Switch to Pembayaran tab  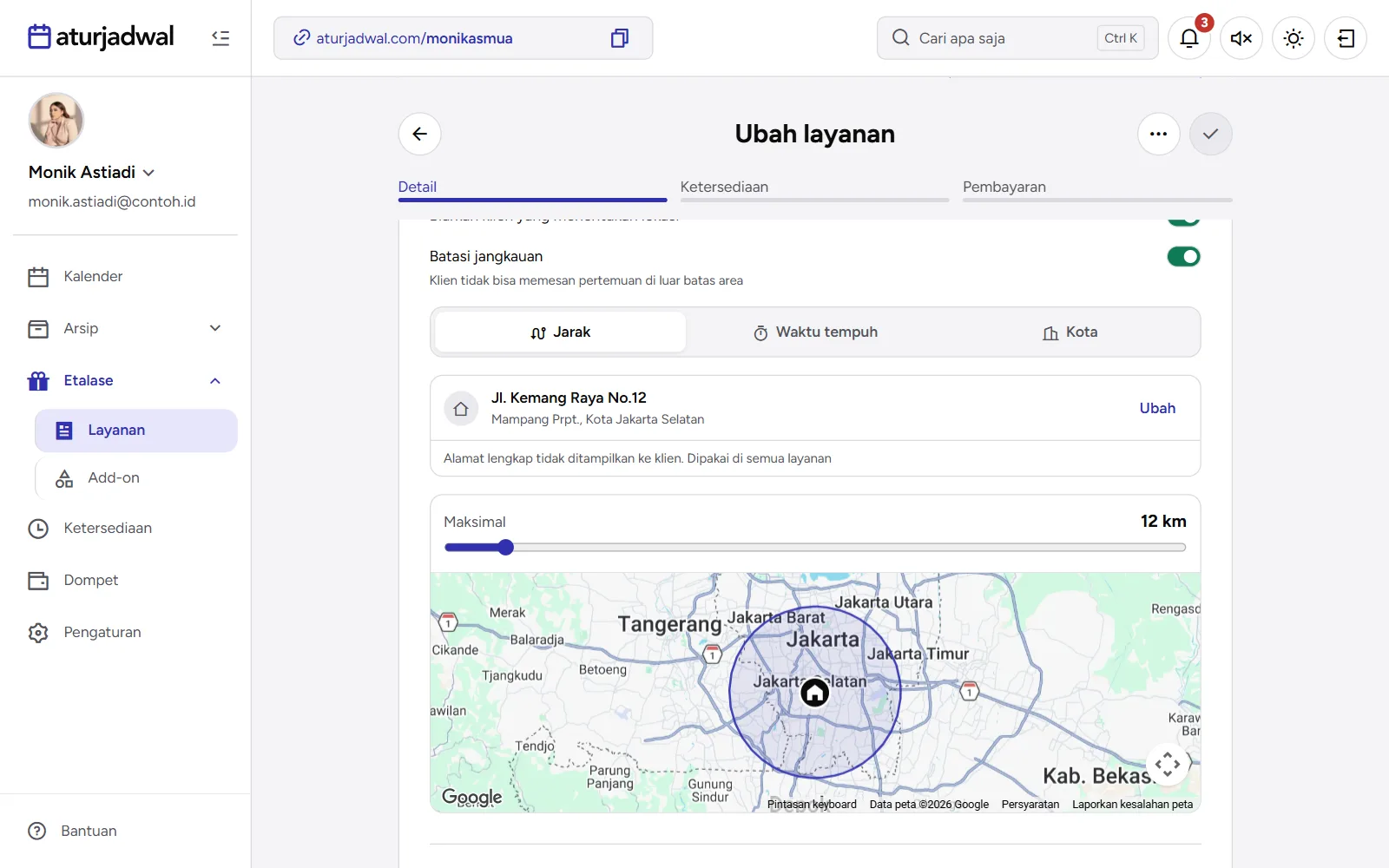click(x=1097, y=188)
